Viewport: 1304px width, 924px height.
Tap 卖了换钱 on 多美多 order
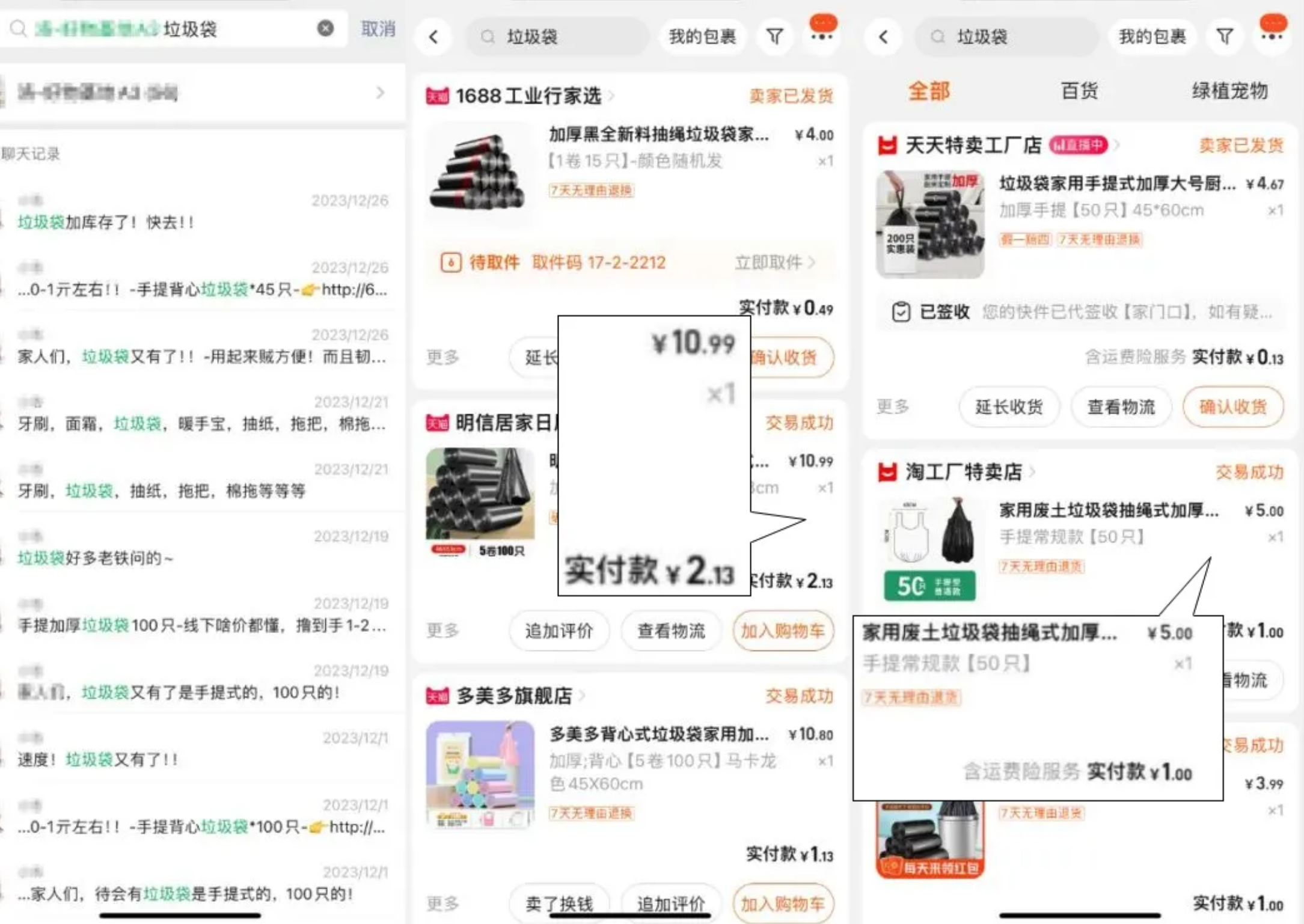[x=559, y=903]
